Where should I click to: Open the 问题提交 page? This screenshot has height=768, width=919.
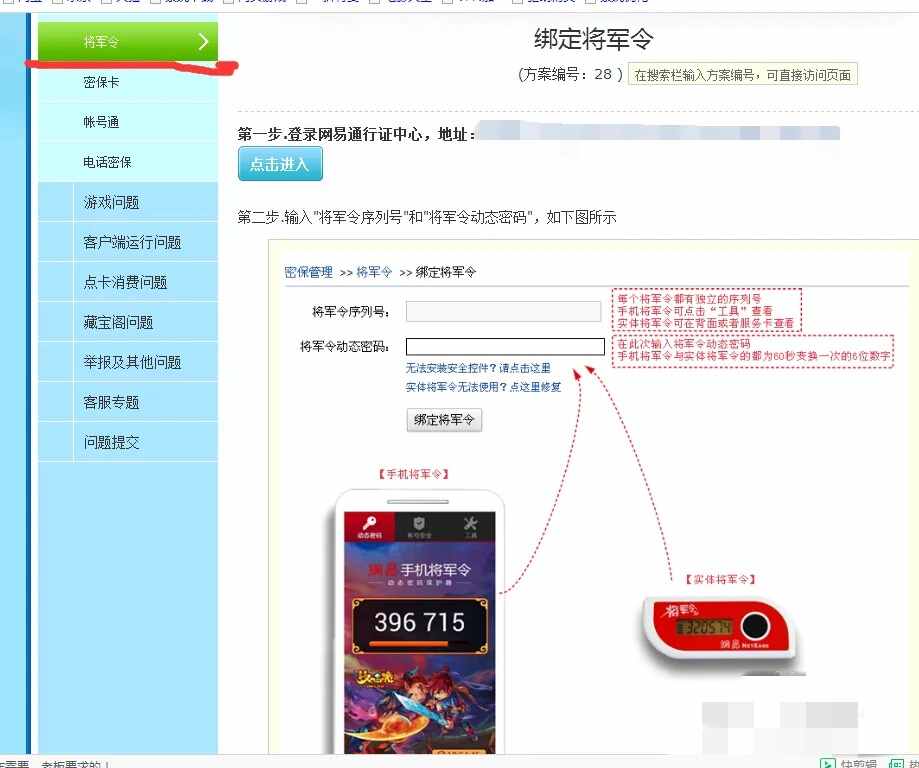click(x=128, y=442)
